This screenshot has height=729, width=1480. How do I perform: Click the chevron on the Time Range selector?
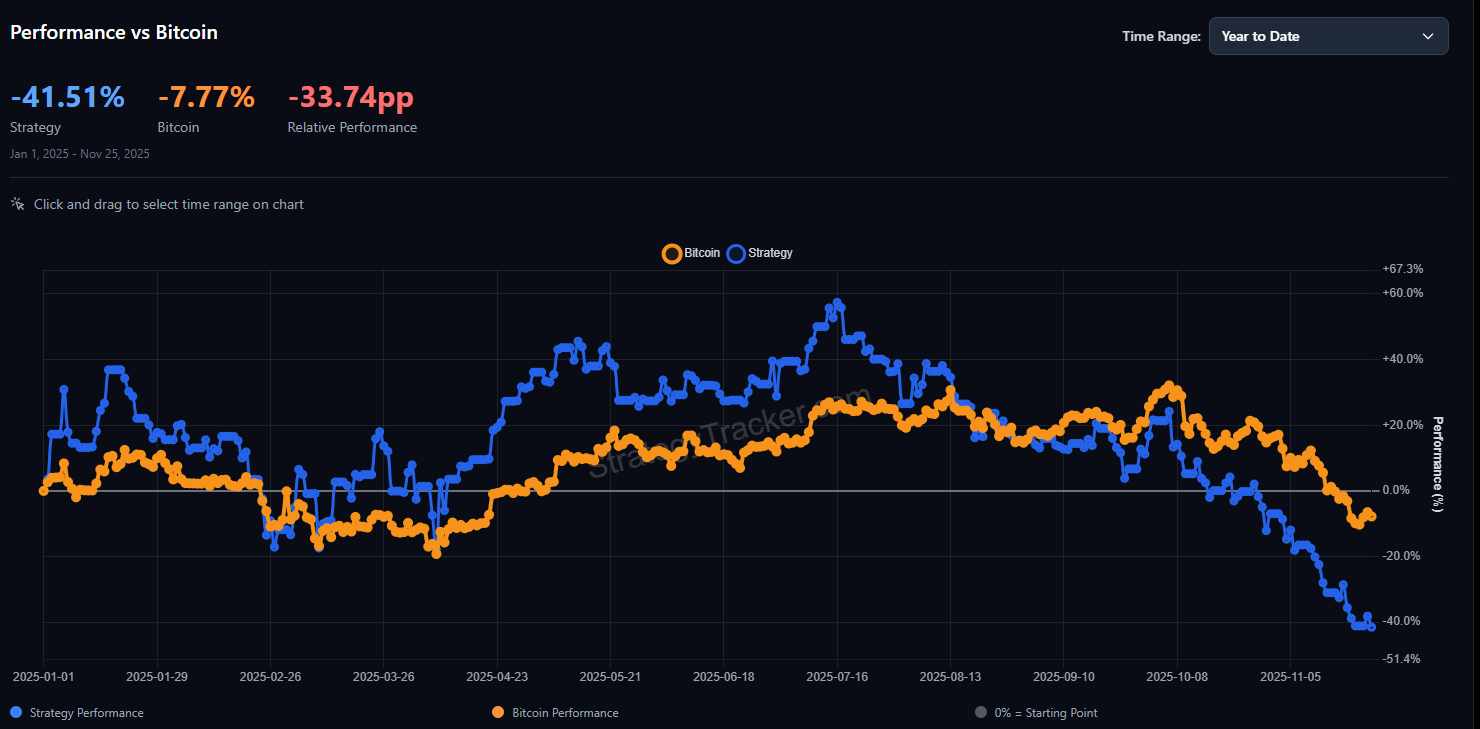[x=1427, y=35]
